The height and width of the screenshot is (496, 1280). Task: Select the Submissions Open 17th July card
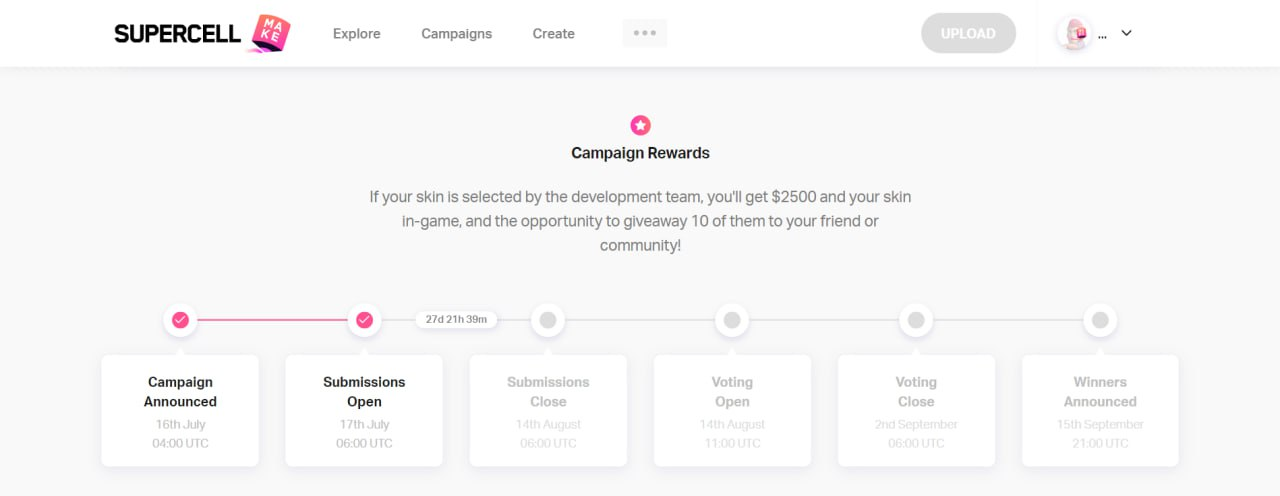click(364, 410)
